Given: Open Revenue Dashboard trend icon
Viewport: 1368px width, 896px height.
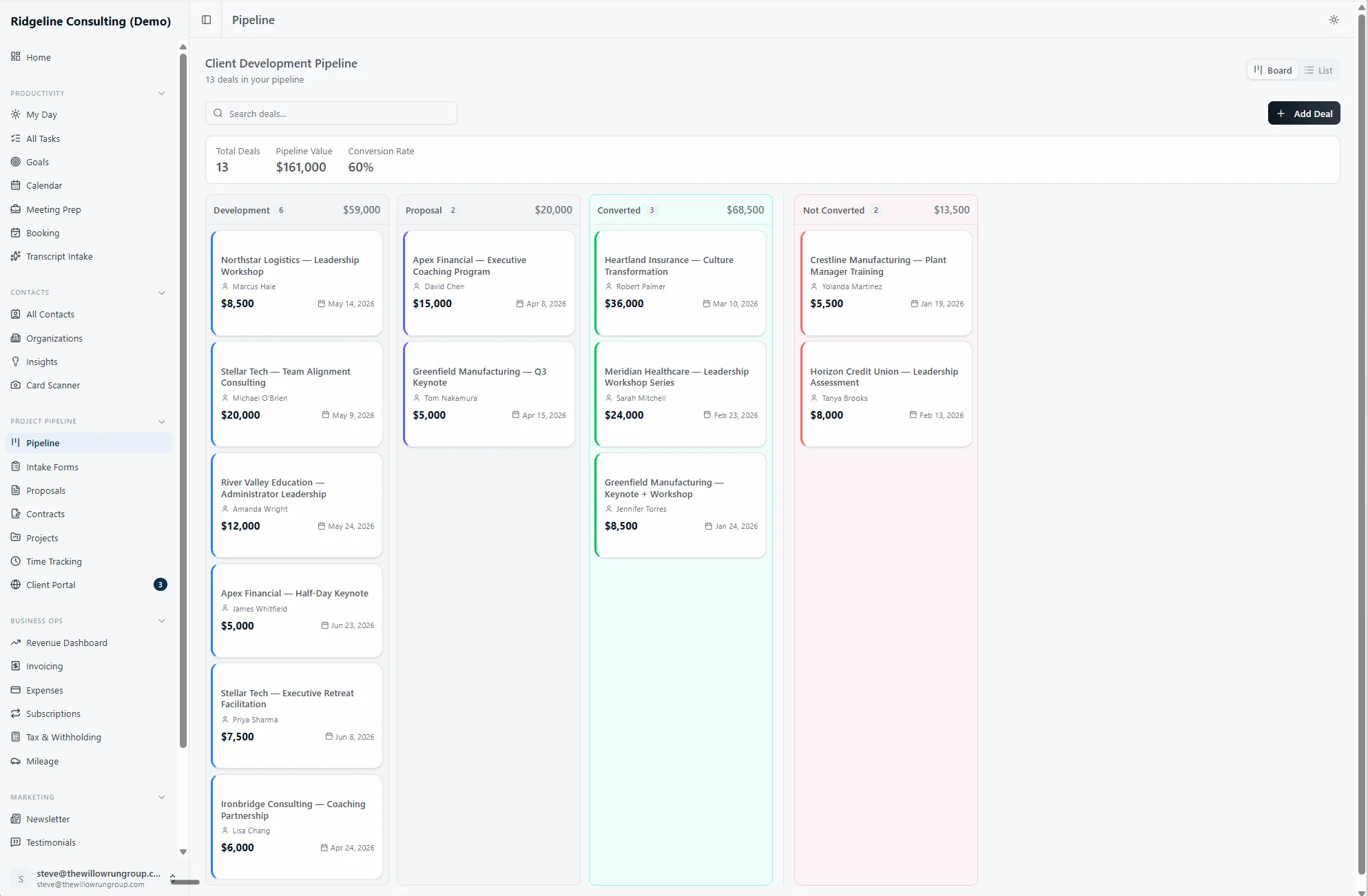Looking at the screenshot, I should tap(16, 643).
